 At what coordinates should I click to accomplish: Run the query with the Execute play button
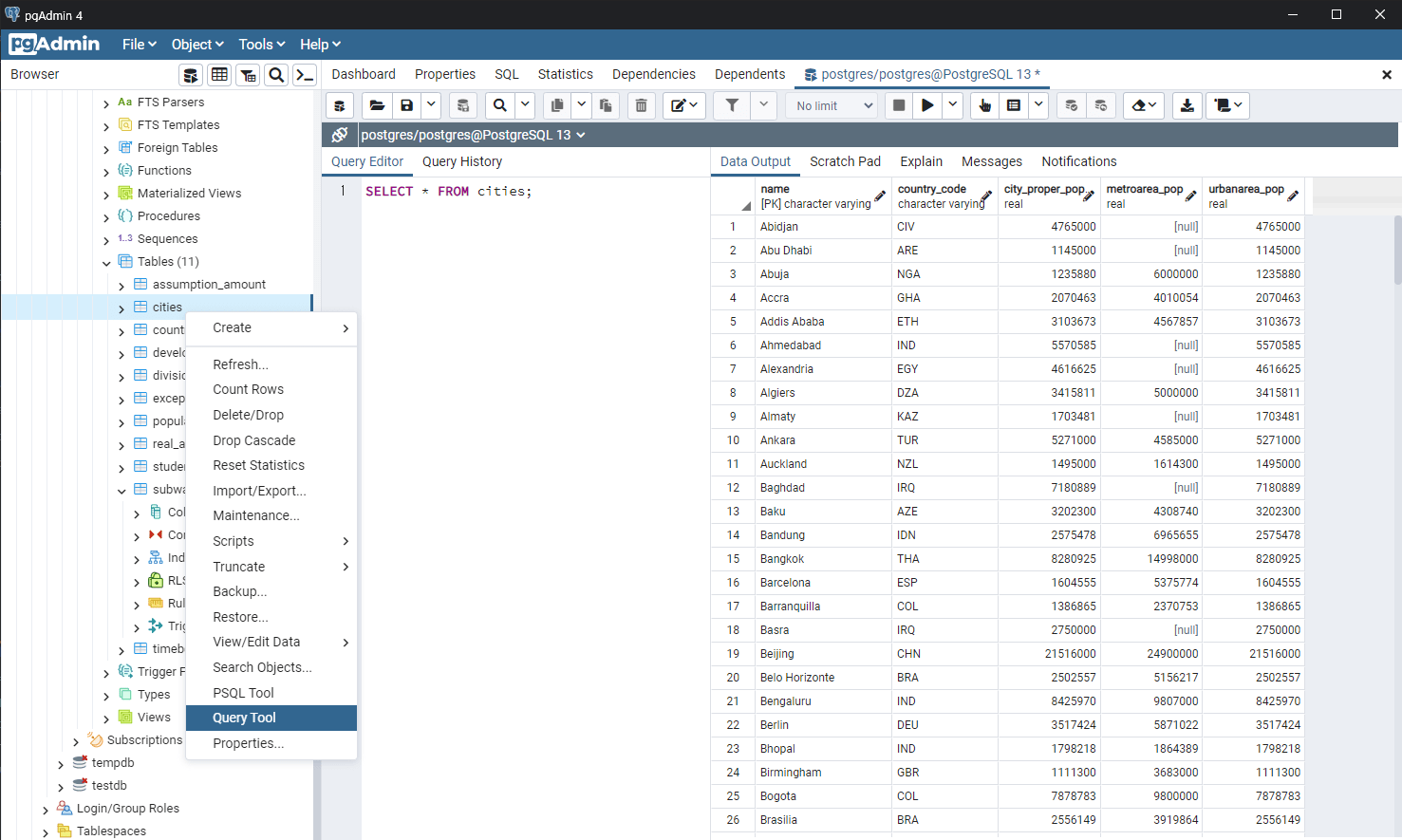(928, 105)
